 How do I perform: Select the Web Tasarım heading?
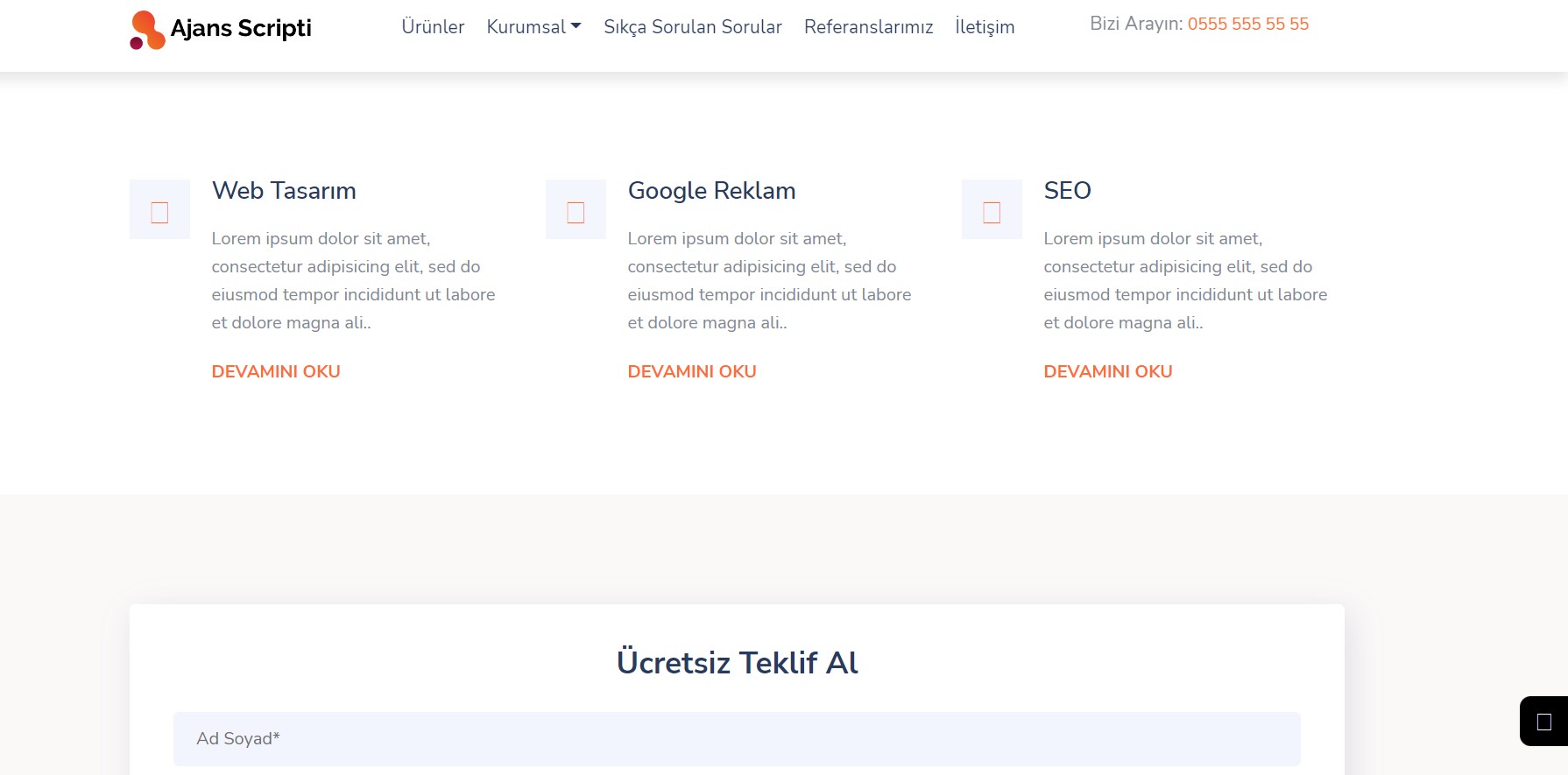[284, 191]
